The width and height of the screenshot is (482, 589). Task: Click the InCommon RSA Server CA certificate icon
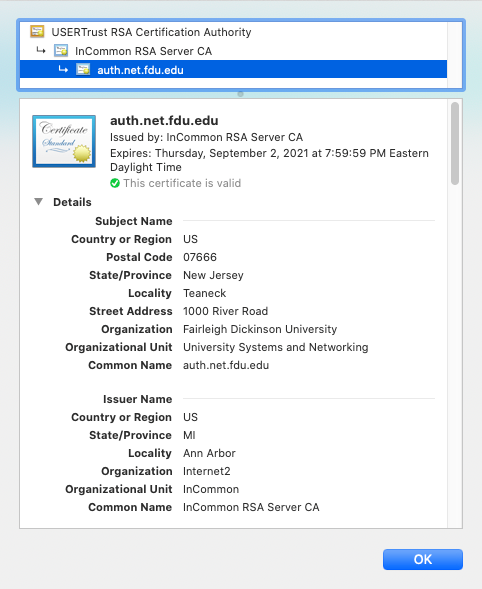(x=61, y=50)
